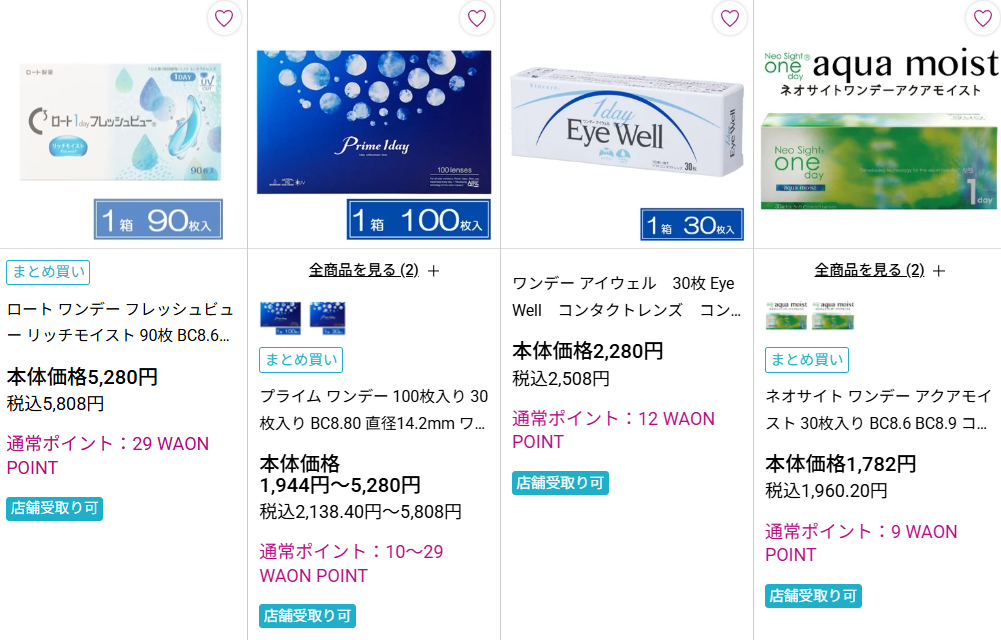Open Prime 1day 100 lenses product image

(374, 145)
